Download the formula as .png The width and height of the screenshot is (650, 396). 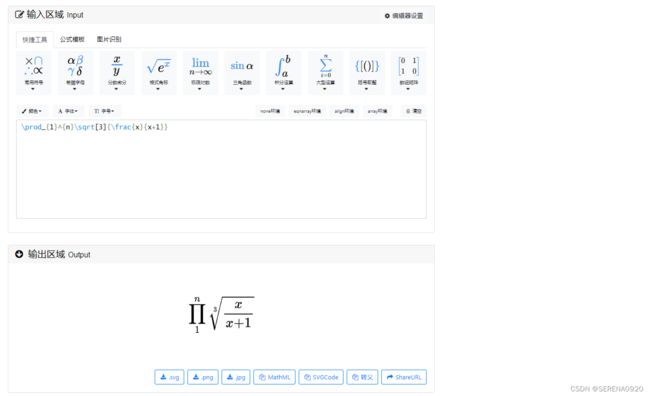click(203, 377)
